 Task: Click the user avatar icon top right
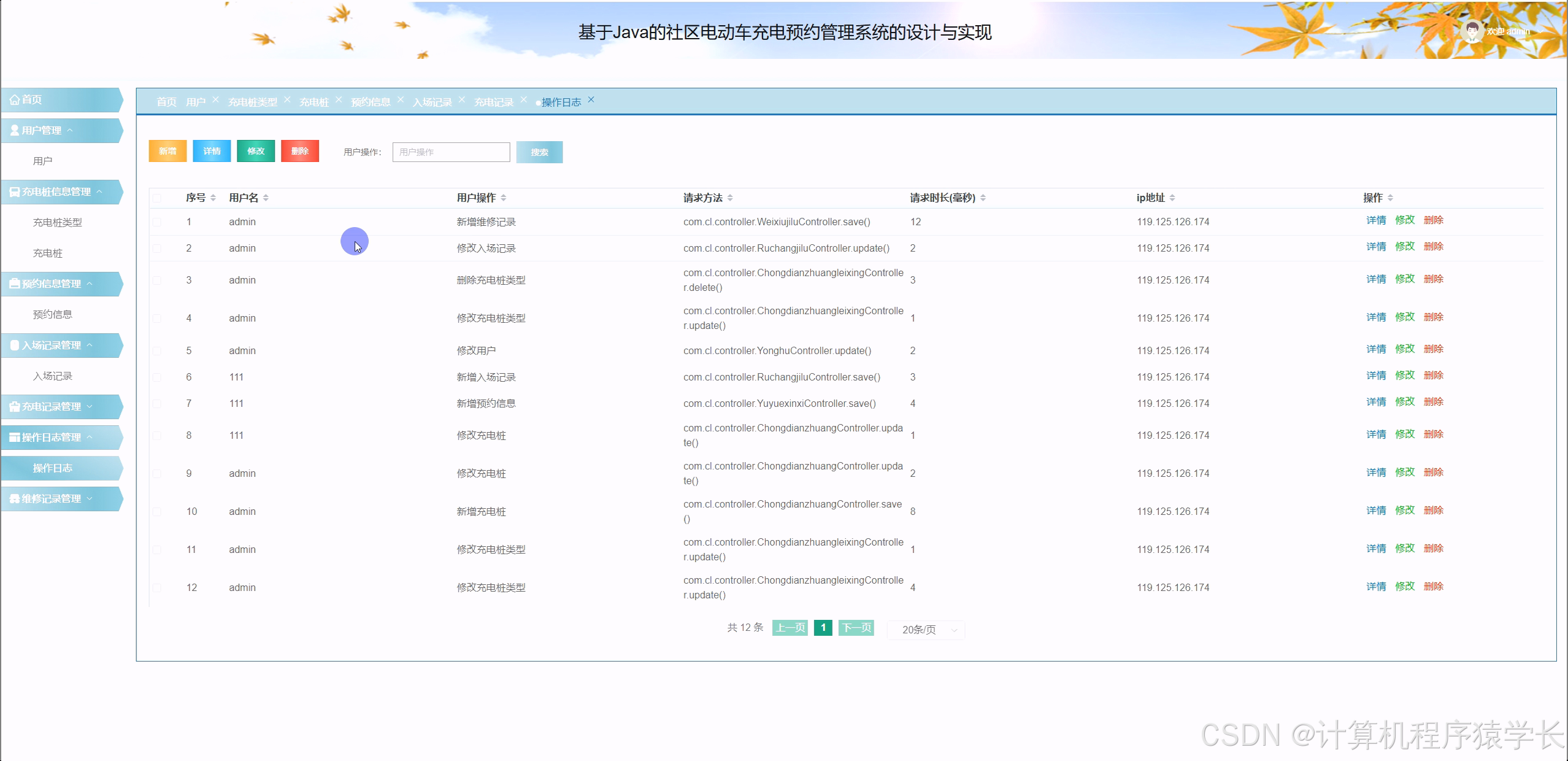click(1472, 31)
